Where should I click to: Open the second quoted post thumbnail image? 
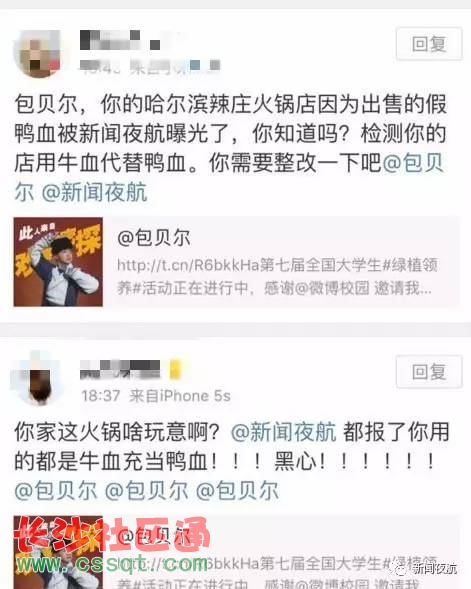(x=58, y=552)
